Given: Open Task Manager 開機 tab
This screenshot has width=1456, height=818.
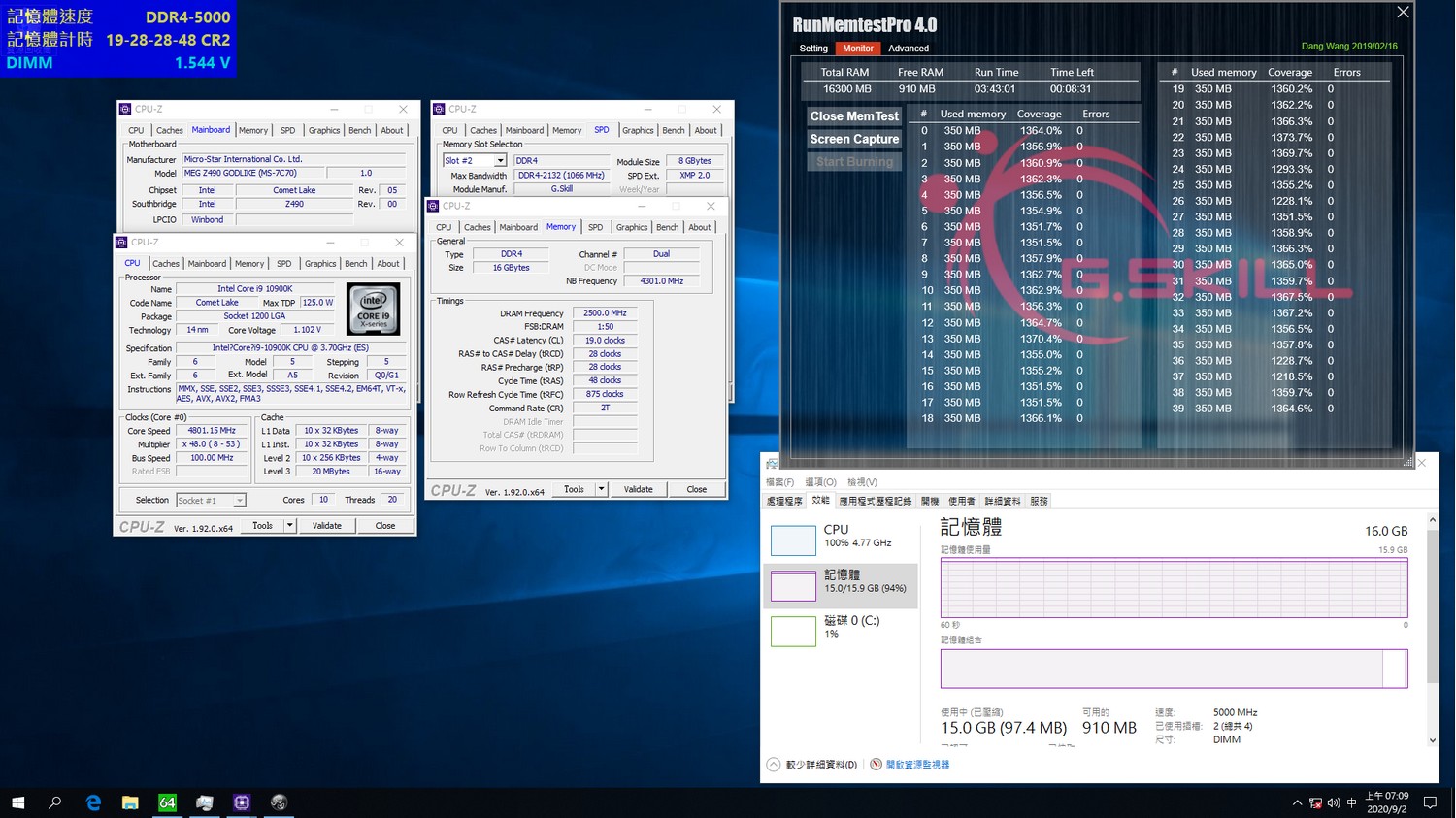Looking at the screenshot, I should (930, 502).
